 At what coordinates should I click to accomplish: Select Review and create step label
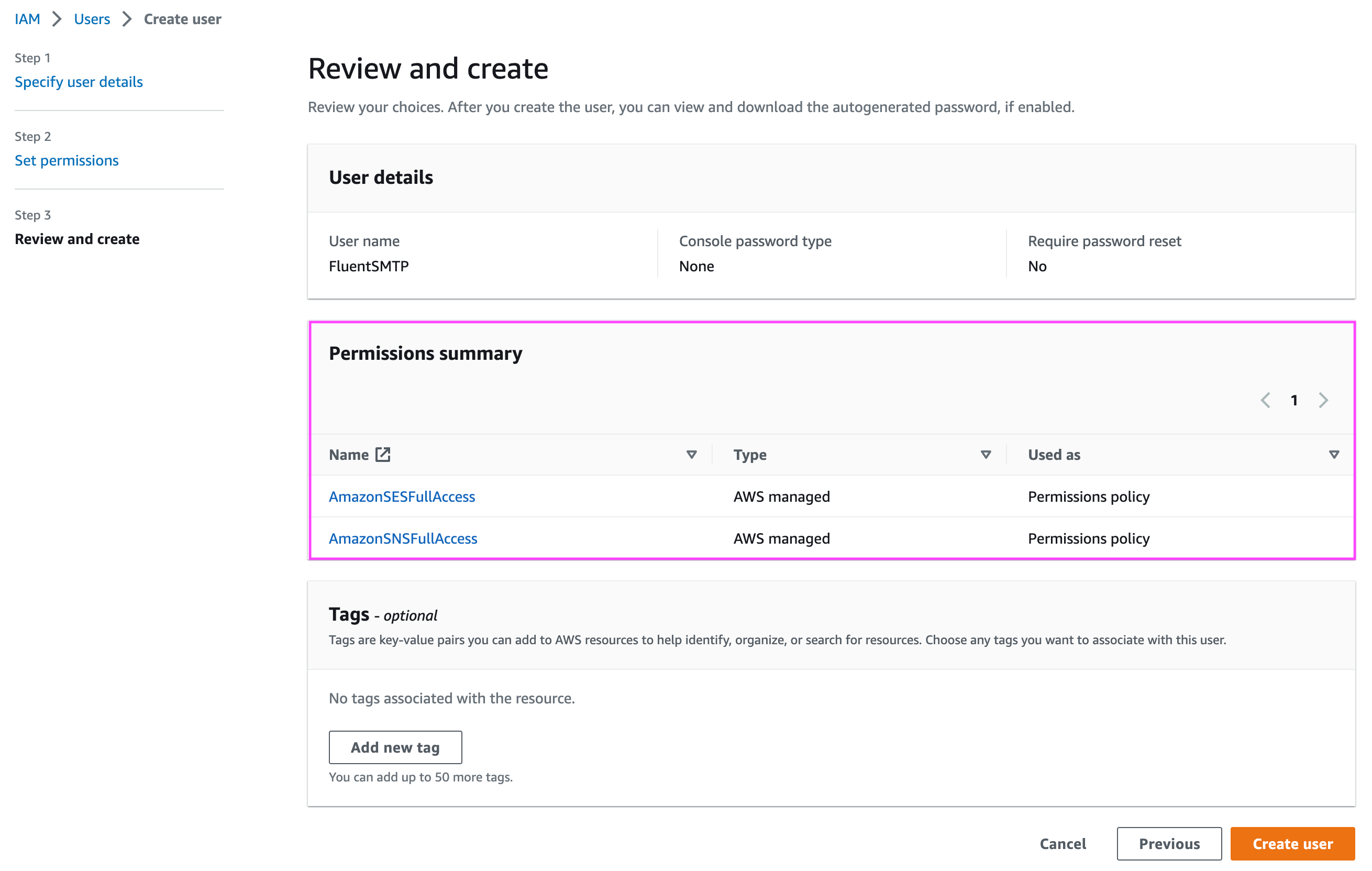click(x=77, y=239)
